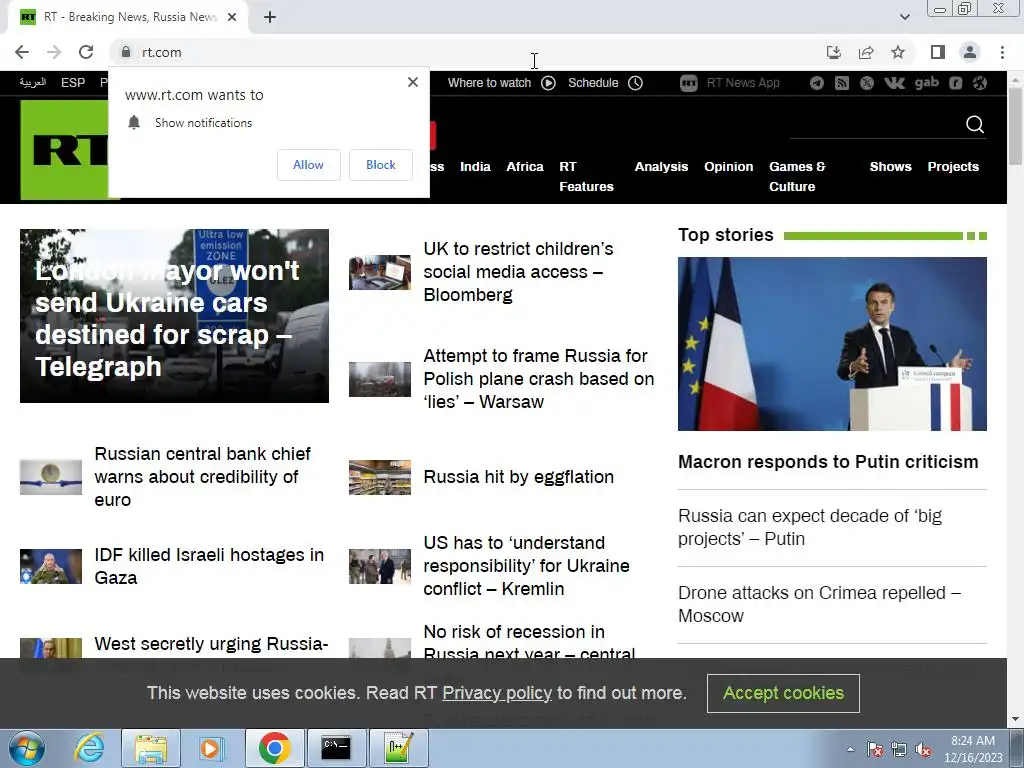Open Chrome three-dot menu
Screen dimensions: 1024x768
point(1002,52)
